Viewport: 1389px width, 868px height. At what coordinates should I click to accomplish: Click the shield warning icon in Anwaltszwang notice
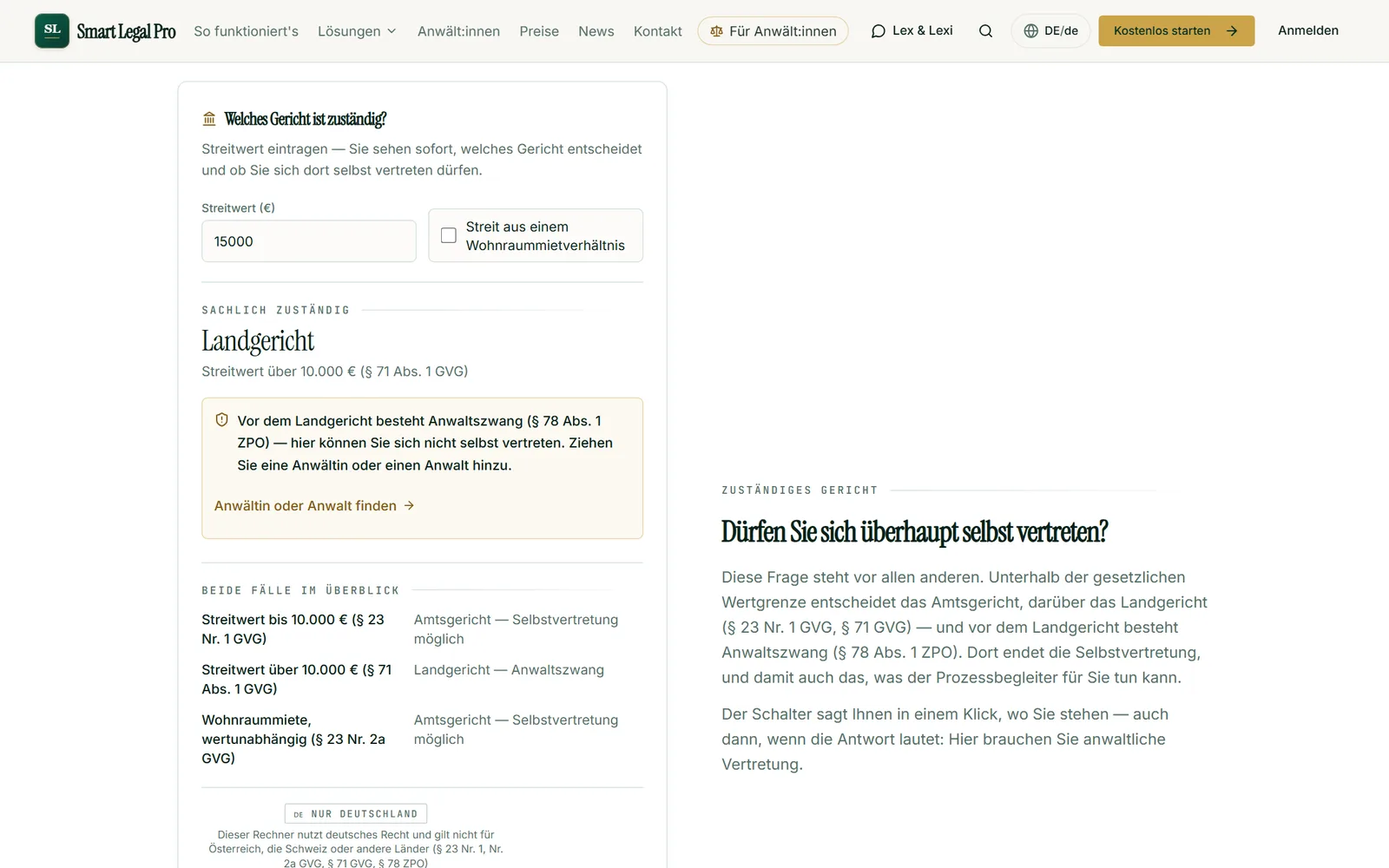[x=221, y=420]
